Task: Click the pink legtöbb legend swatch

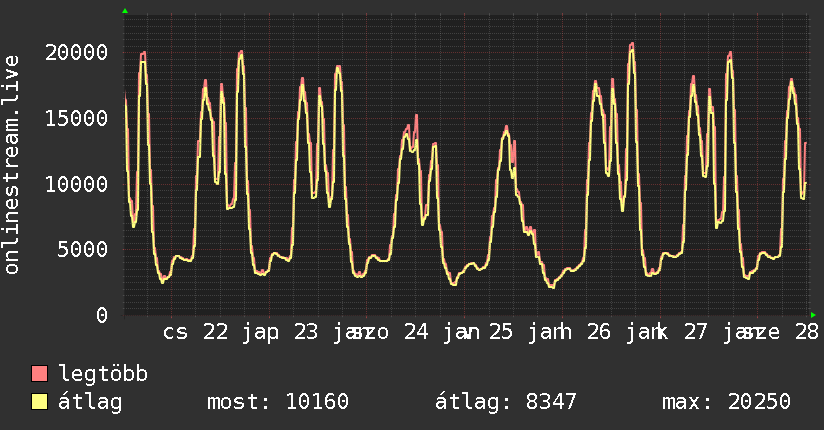Action: point(39,373)
